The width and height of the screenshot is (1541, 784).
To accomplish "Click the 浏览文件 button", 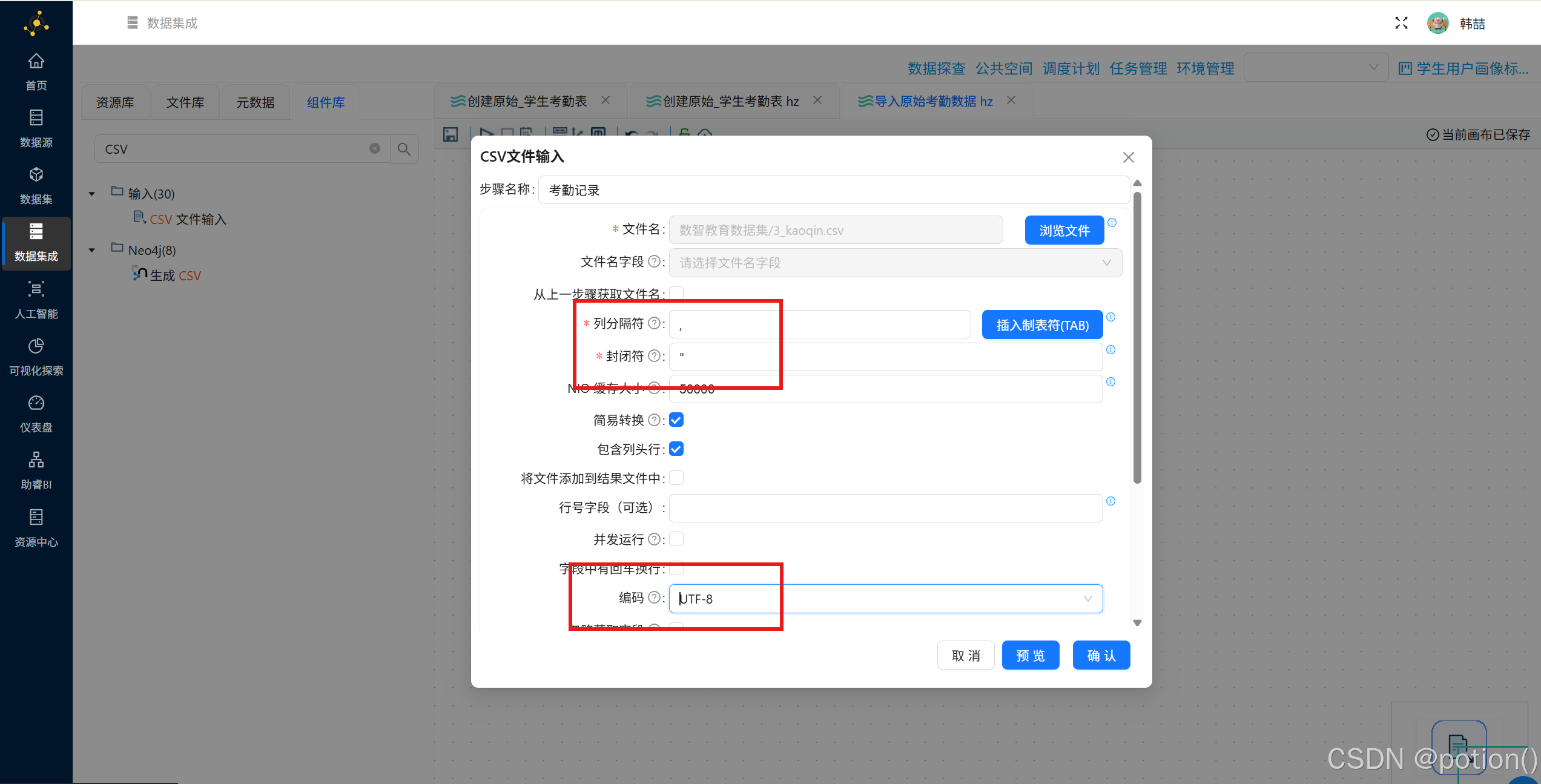I will pyautogui.click(x=1064, y=230).
